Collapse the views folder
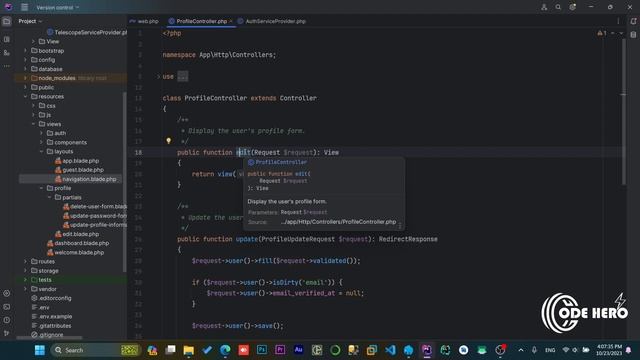The image size is (640, 360). (x=33, y=124)
